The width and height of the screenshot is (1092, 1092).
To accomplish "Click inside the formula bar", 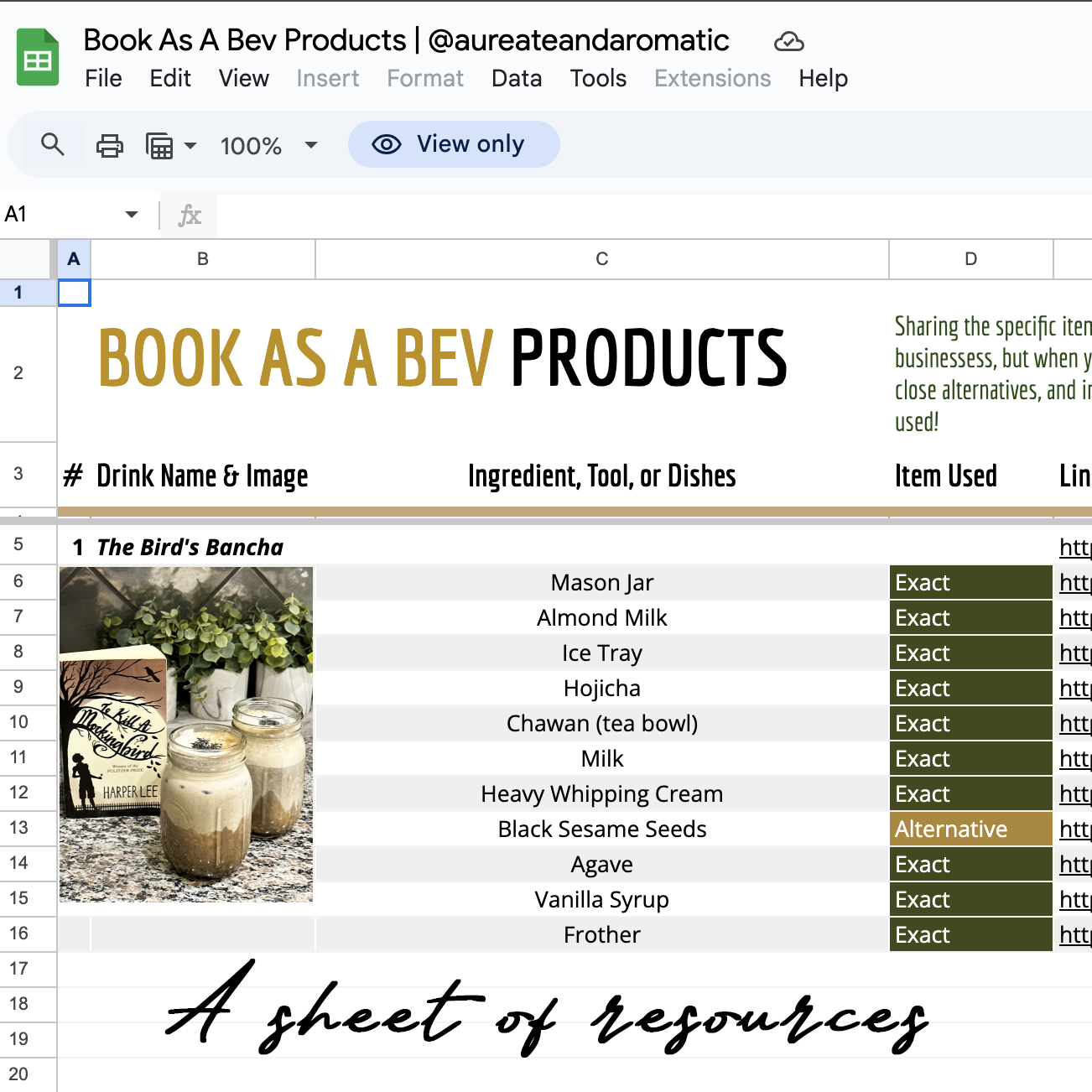I will 587,215.
